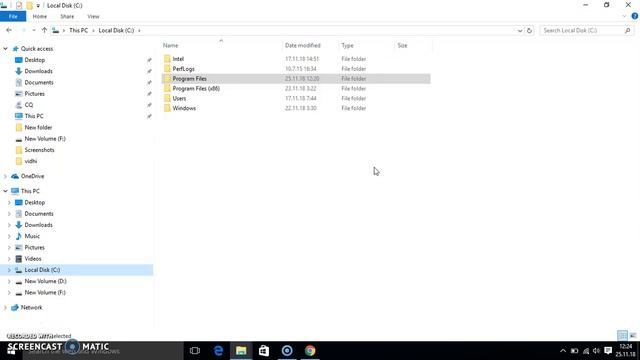Open Documents under Quick access
The width and height of the screenshot is (640, 360).
(x=39, y=82)
